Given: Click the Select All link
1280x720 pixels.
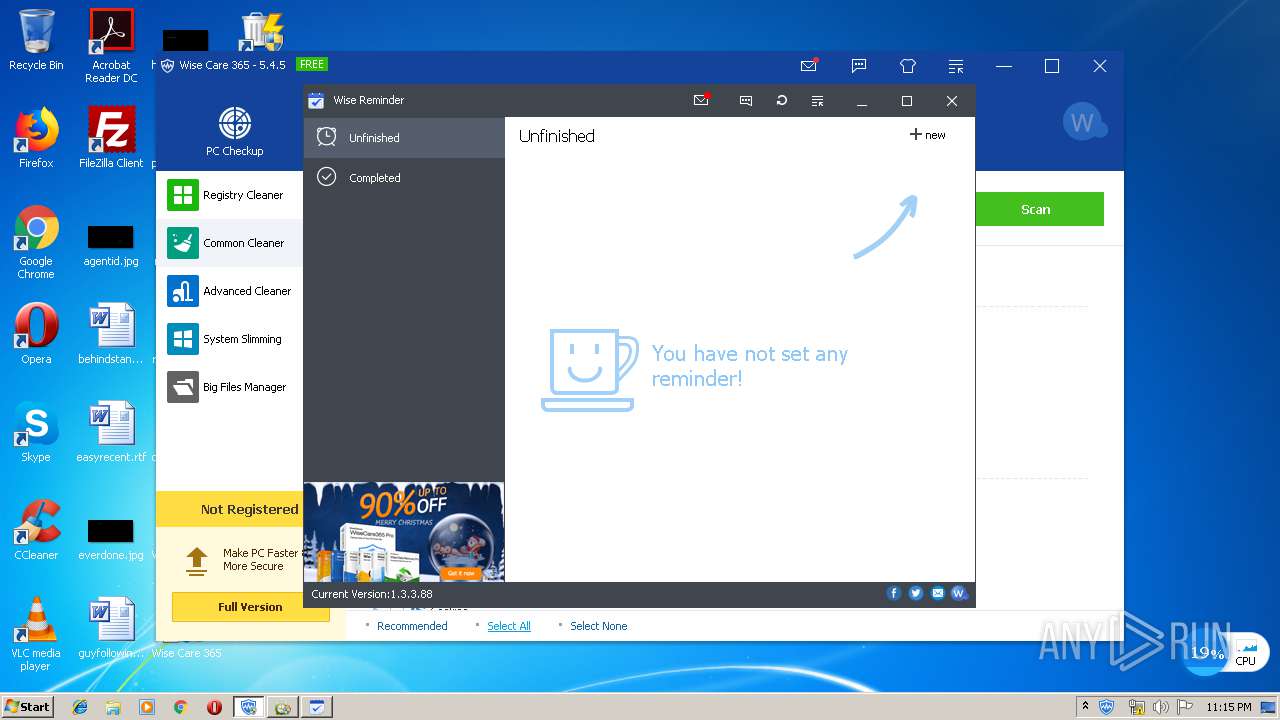Looking at the screenshot, I should pyautogui.click(x=509, y=626).
